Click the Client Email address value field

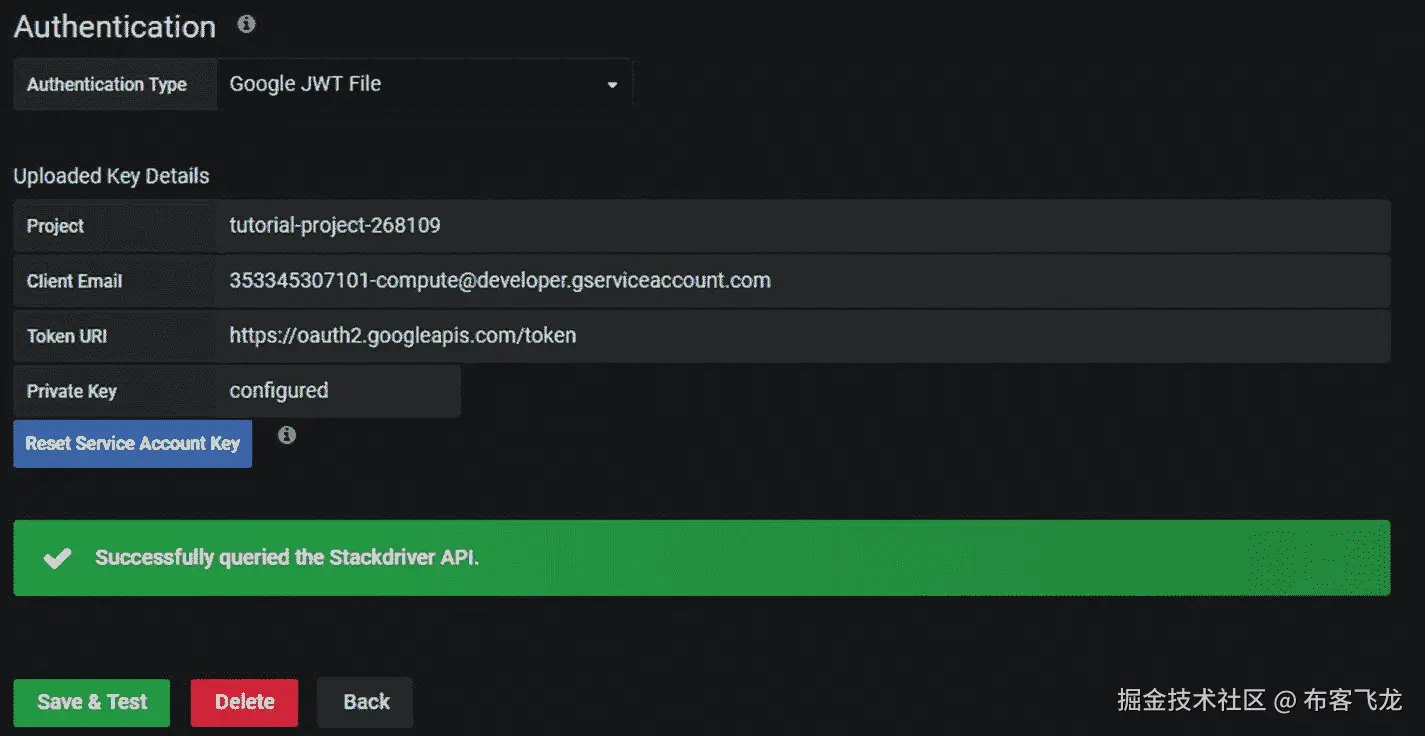[x=800, y=281]
